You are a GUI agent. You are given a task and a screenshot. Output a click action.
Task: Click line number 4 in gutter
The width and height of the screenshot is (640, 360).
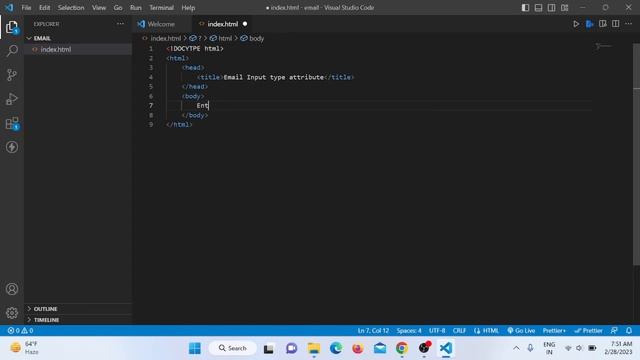[x=151, y=77]
